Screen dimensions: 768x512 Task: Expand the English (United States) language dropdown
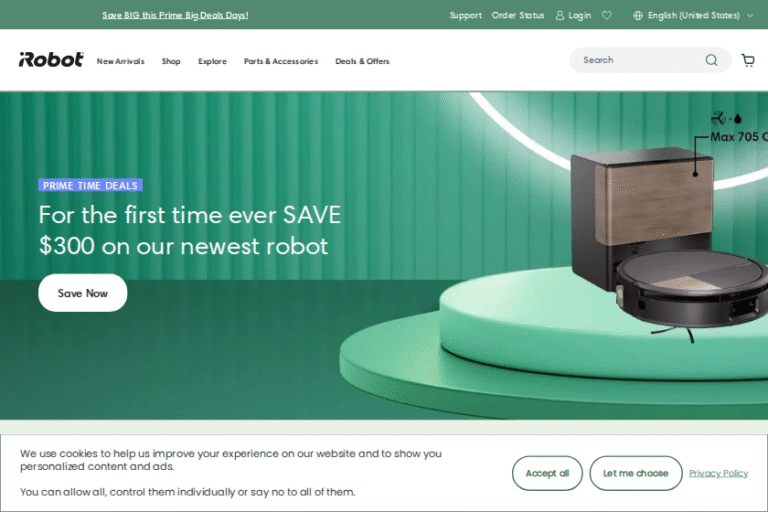[693, 16]
